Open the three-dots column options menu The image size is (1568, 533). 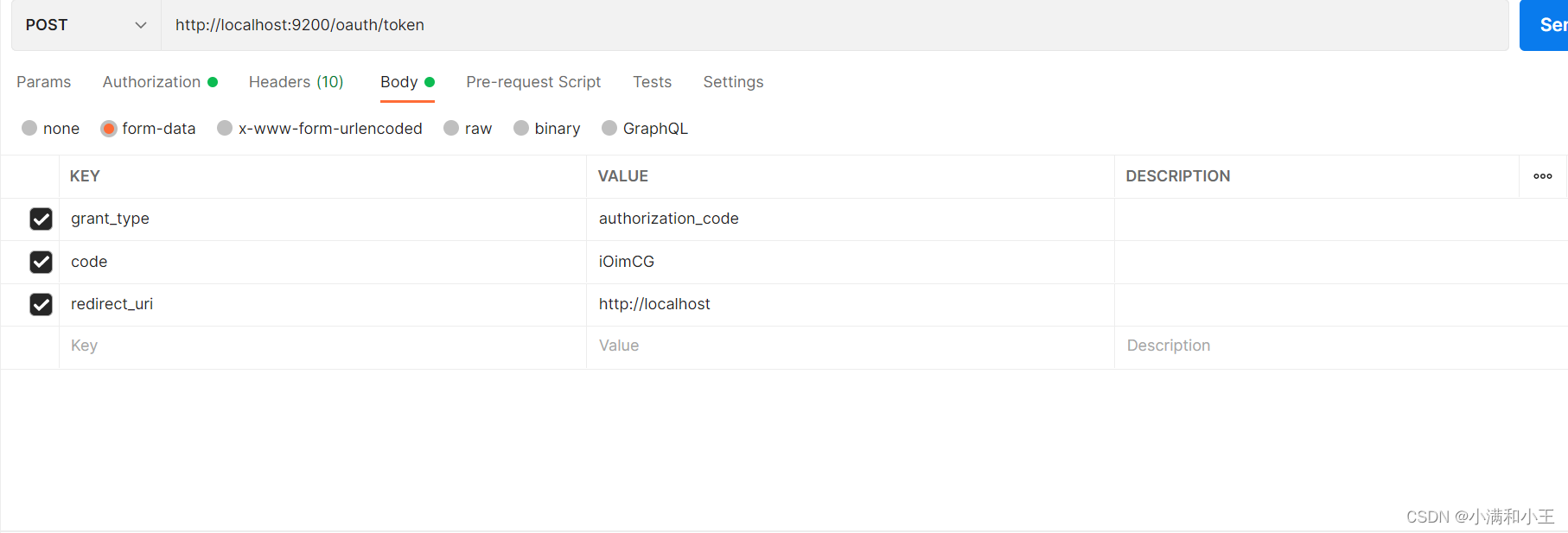(x=1543, y=176)
